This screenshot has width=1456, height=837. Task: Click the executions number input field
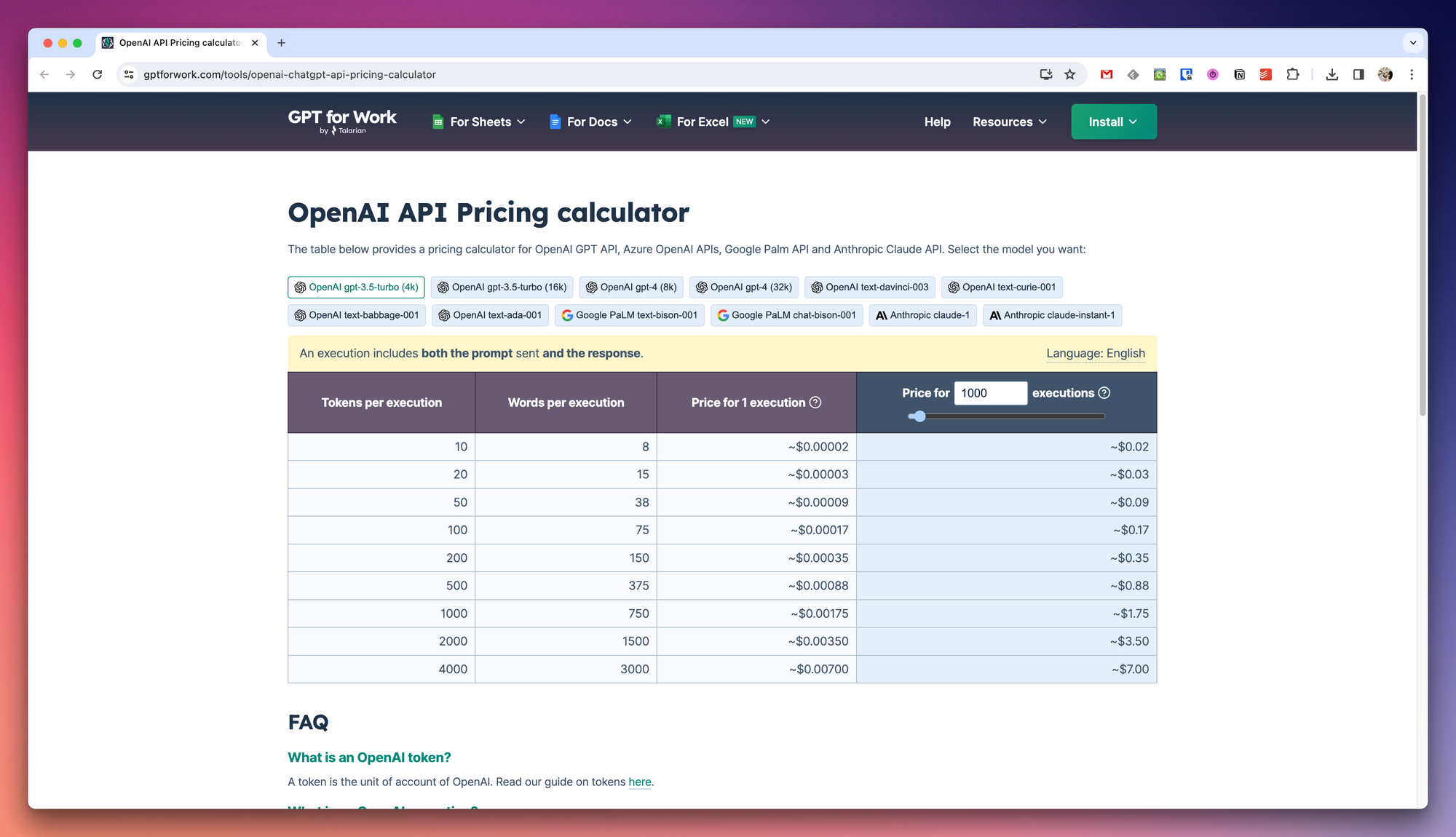[990, 393]
